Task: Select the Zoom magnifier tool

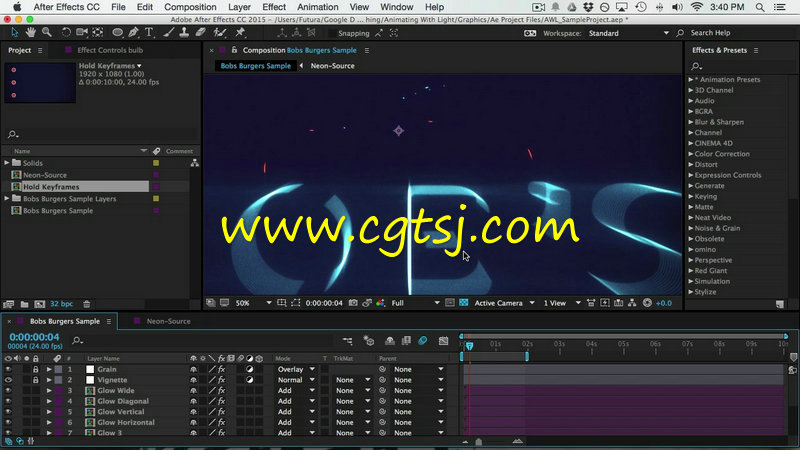Action: [47, 33]
